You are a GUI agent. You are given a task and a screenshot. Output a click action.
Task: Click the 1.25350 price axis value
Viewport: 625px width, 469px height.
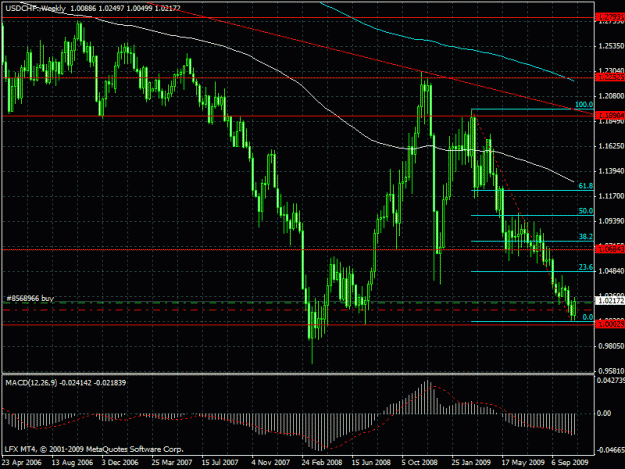[611, 46]
